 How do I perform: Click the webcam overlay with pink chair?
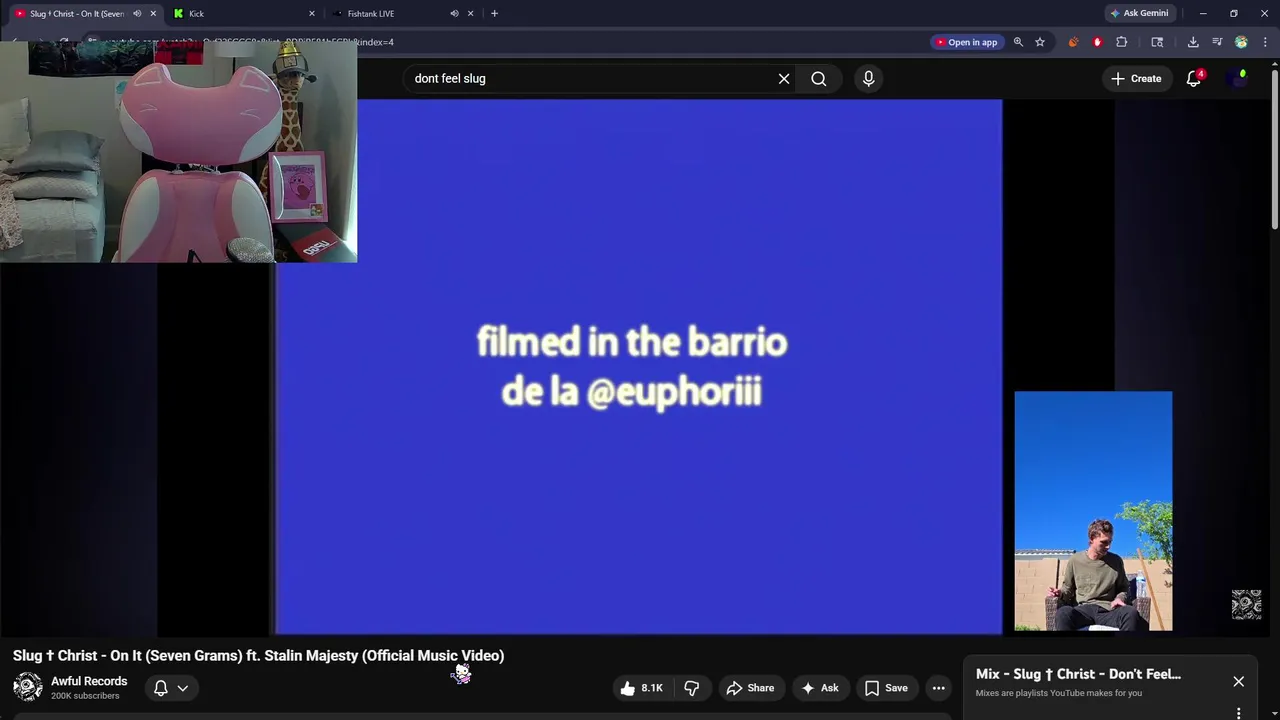pos(178,152)
